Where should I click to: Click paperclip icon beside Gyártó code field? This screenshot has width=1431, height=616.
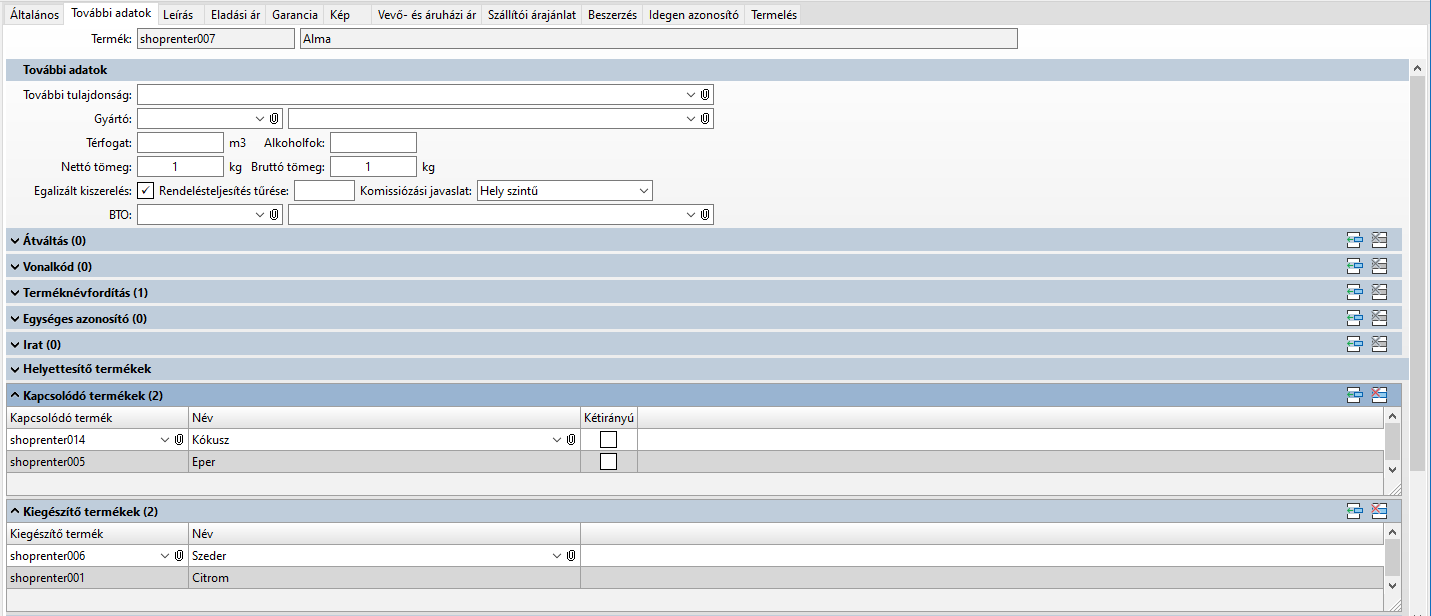274,118
